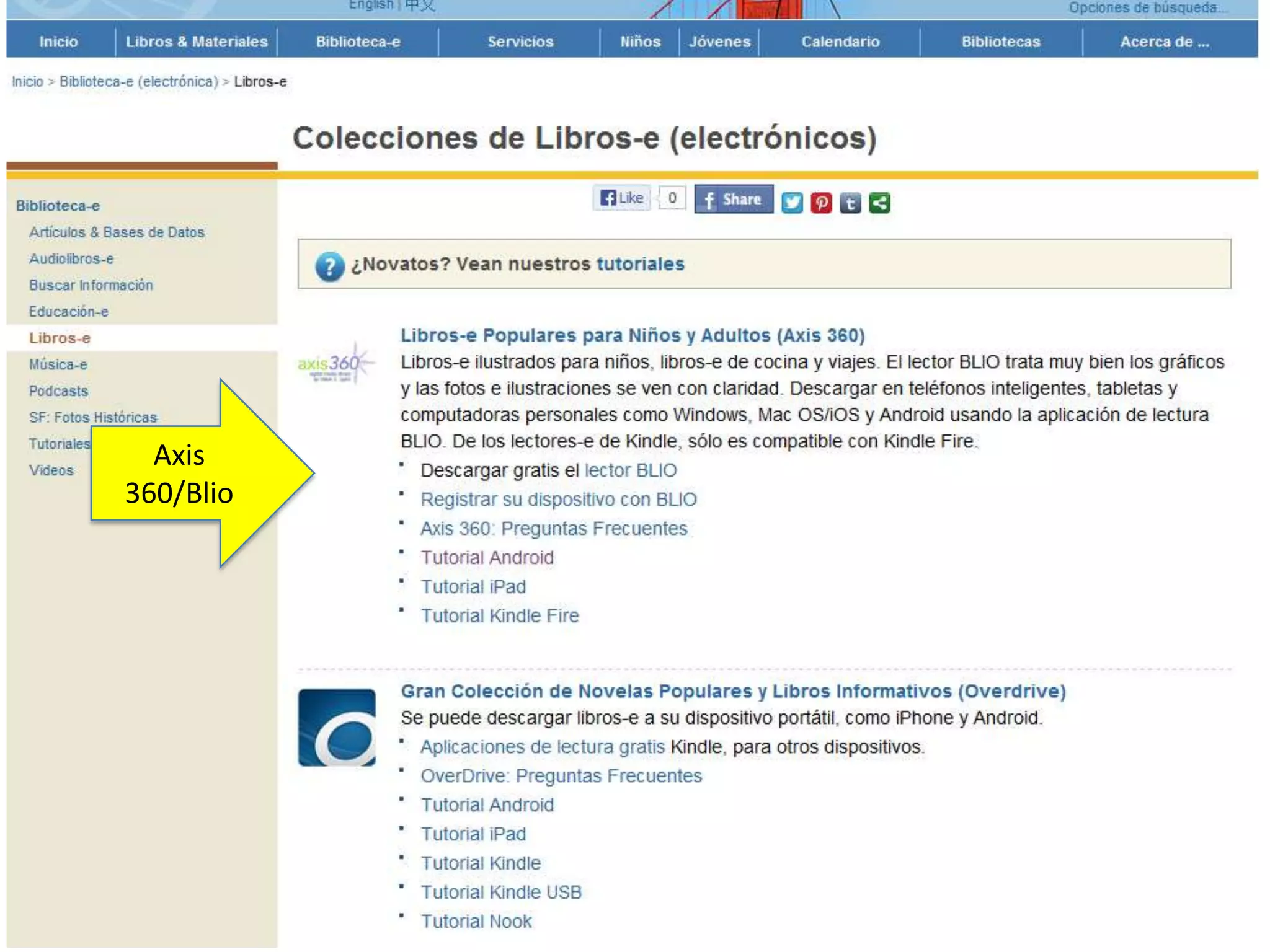This screenshot has width=1270, height=952.
Task: Open the Servicios navigation menu
Action: click(520, 42)
